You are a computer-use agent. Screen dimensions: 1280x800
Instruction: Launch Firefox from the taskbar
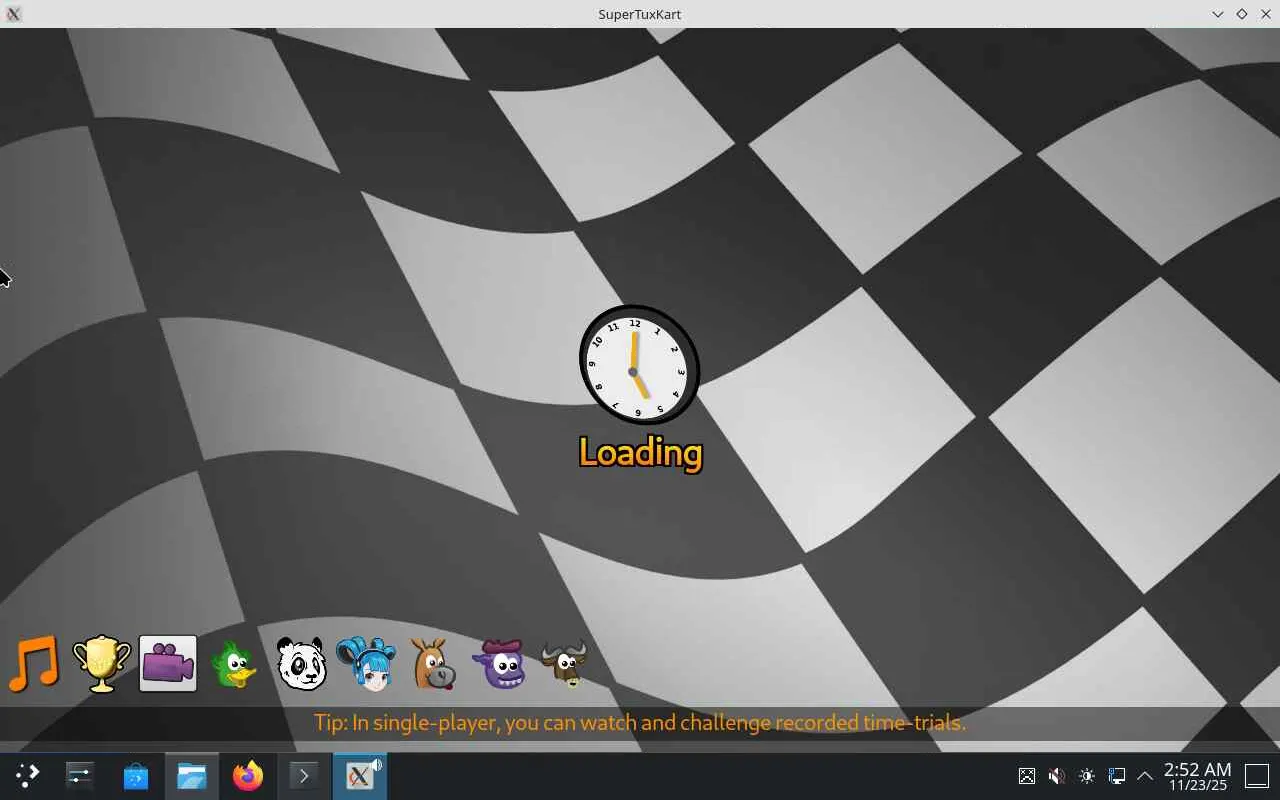tap(248, 775)
